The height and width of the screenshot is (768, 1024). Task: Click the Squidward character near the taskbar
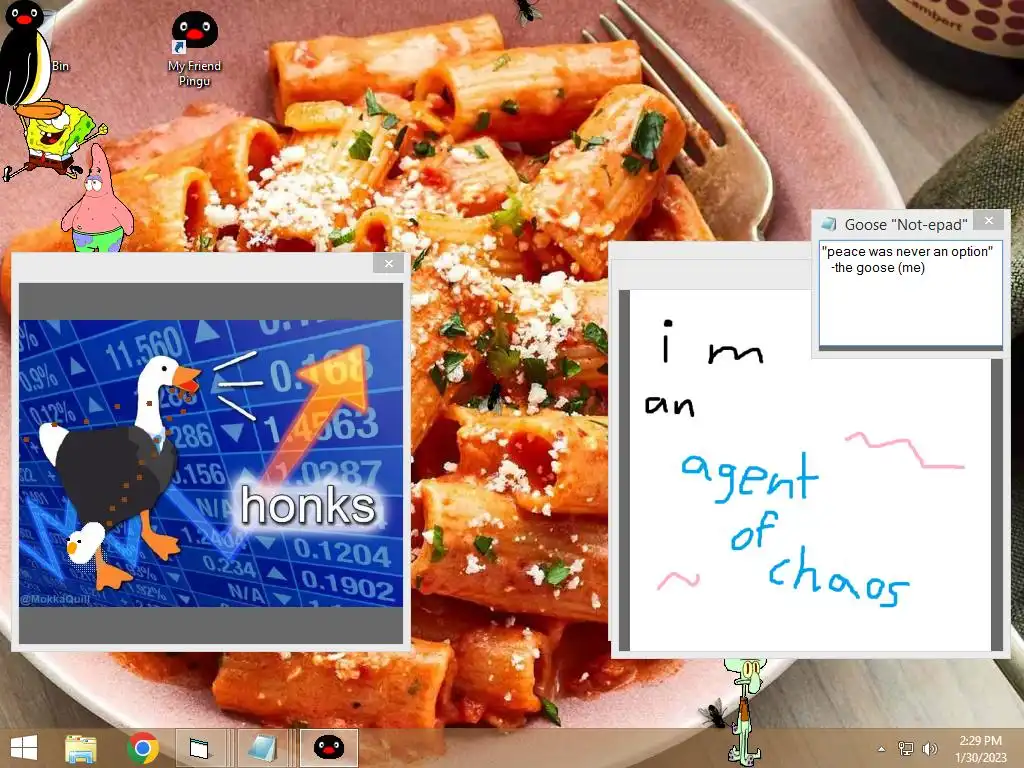pyautogui.click(x=745, y=711)
